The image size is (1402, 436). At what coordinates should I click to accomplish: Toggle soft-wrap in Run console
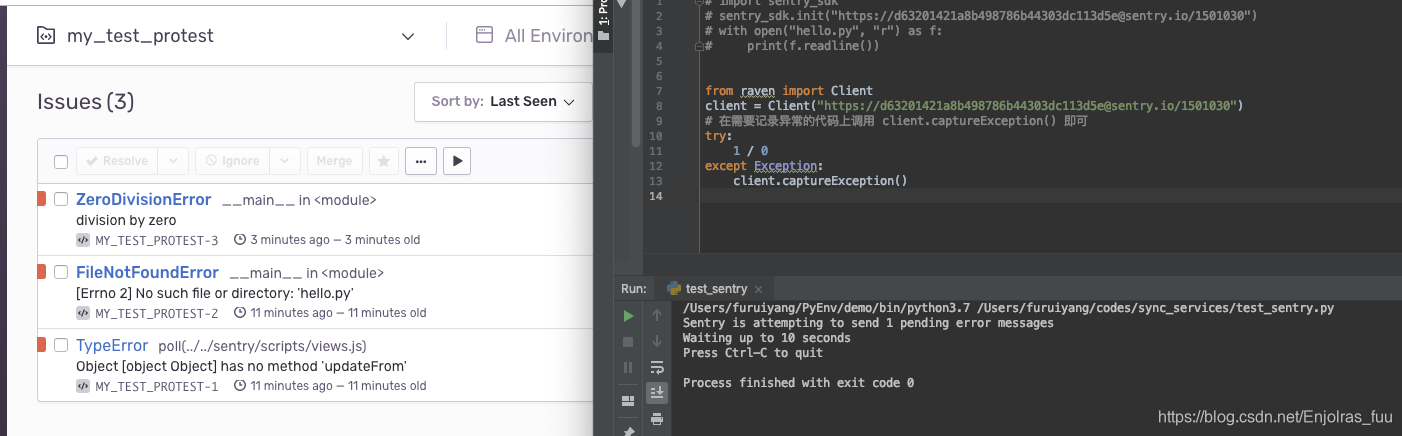pyautogui.click(x=657, y=367)
